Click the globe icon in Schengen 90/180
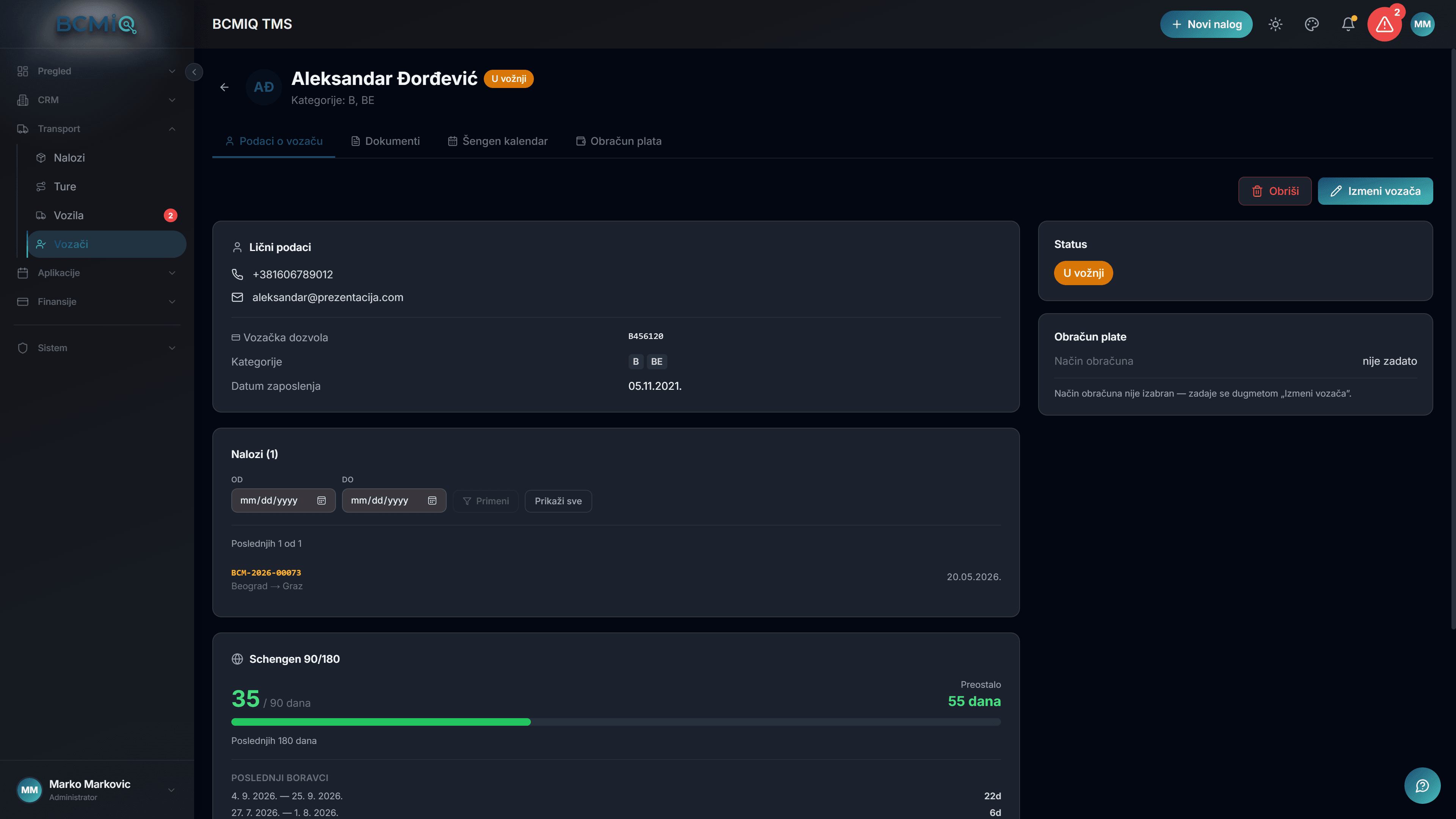The width and height of the screenshot is (1456, 819). pos(237,659)
